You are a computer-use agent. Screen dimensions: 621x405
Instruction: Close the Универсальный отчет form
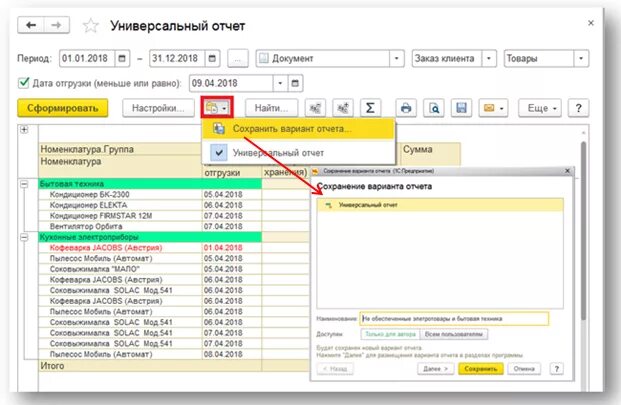tap(591, 23)
